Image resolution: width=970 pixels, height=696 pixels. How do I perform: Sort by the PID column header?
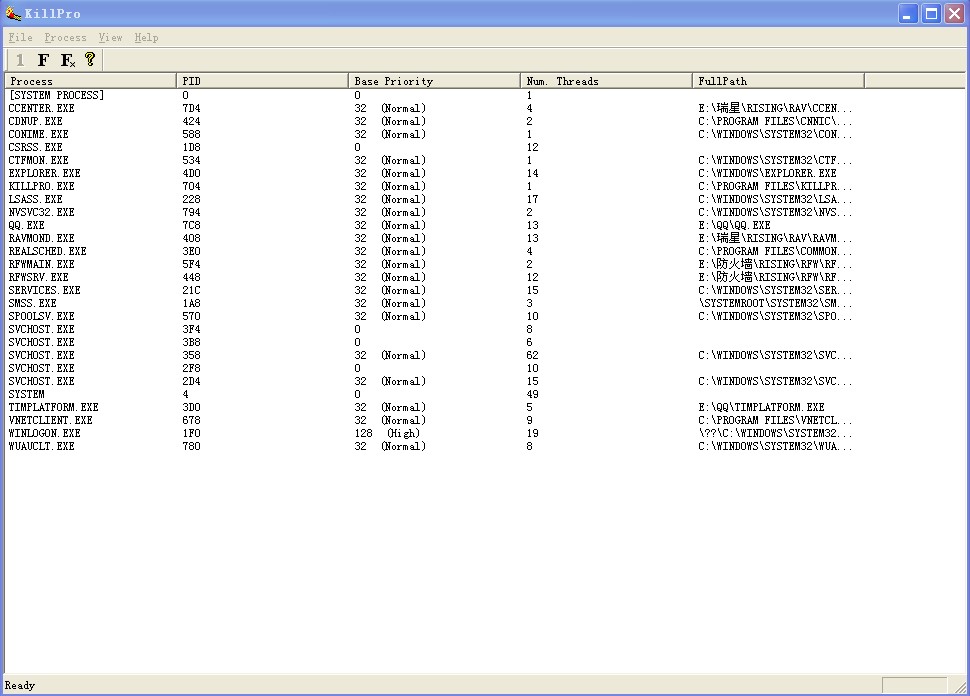(x=262, y=81)
